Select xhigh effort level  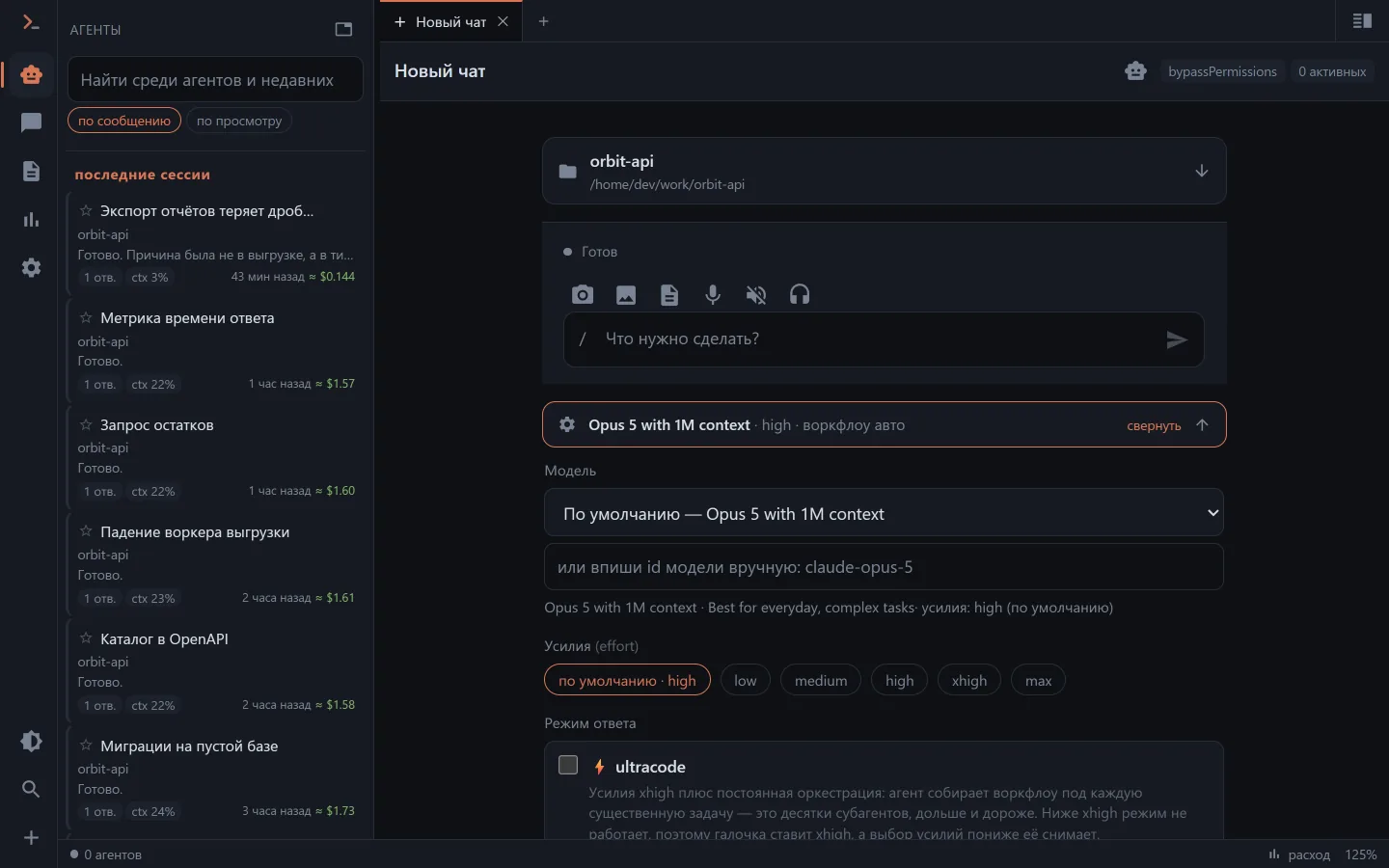969,680
